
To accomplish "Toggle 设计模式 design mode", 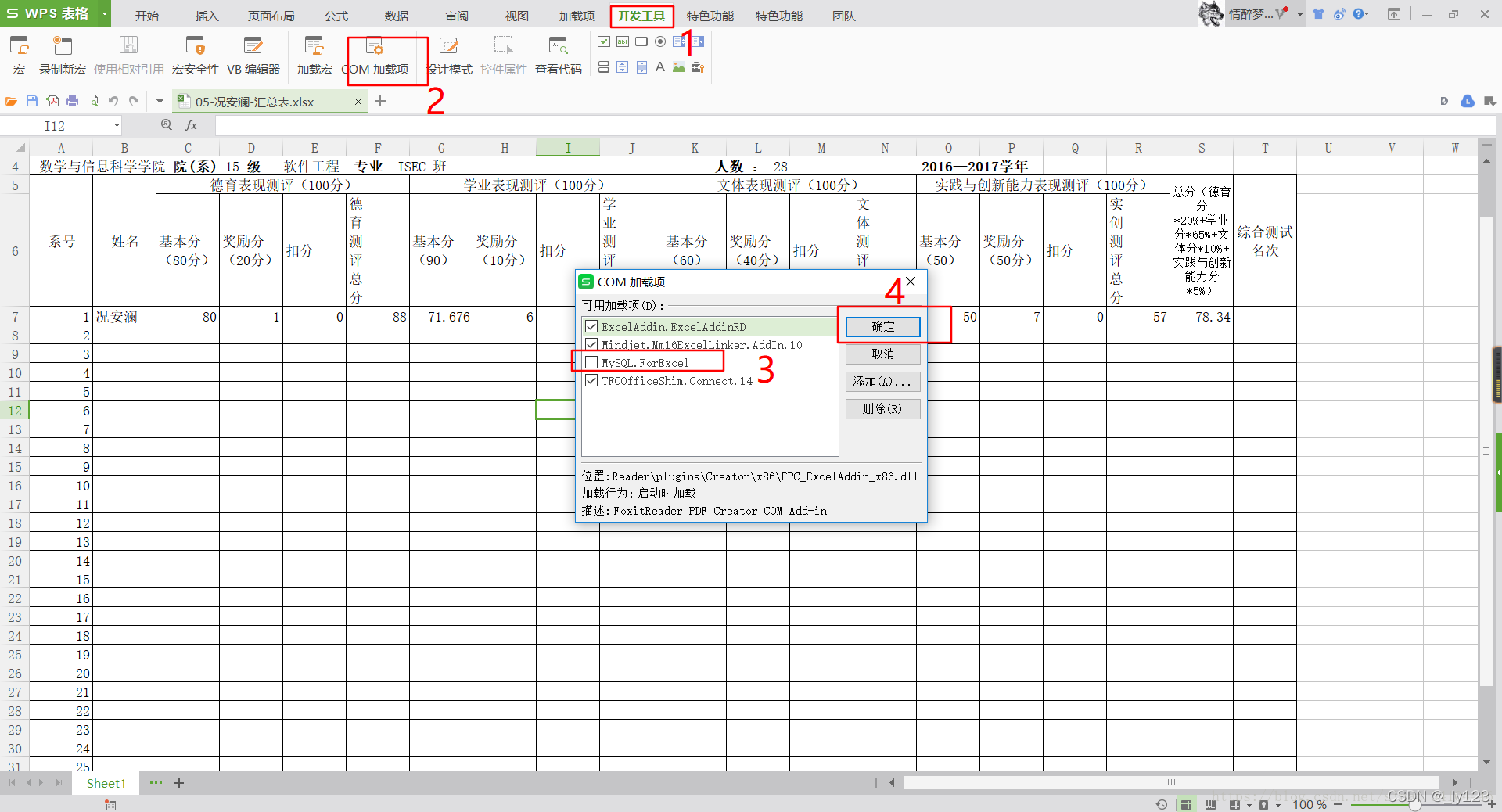I will [x=449, y=55].
